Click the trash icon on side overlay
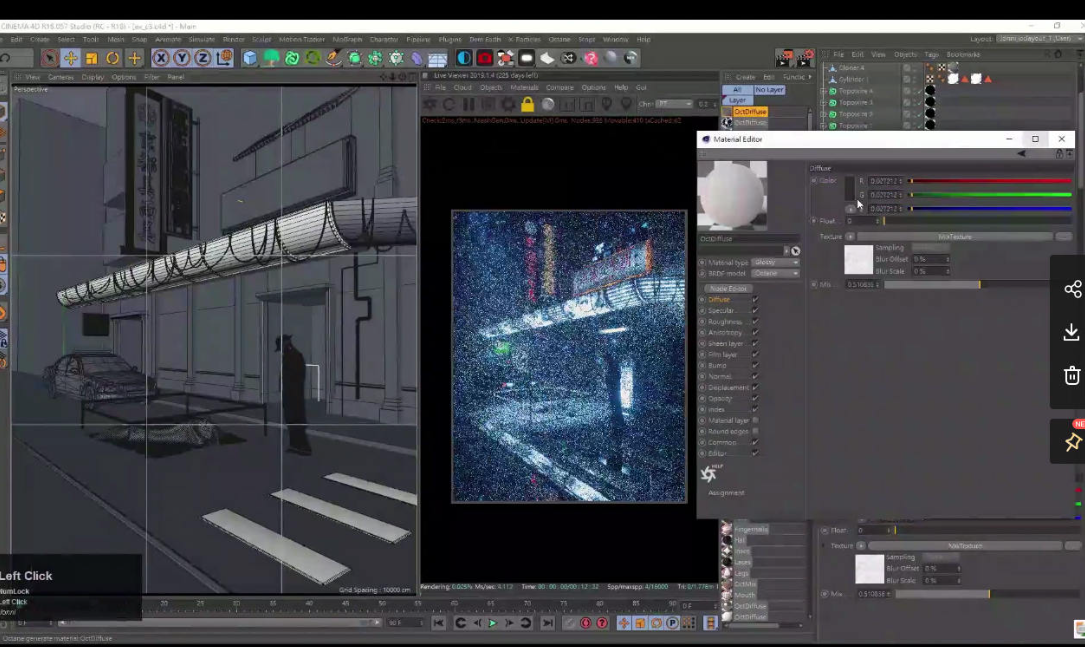 [1072, 375]
